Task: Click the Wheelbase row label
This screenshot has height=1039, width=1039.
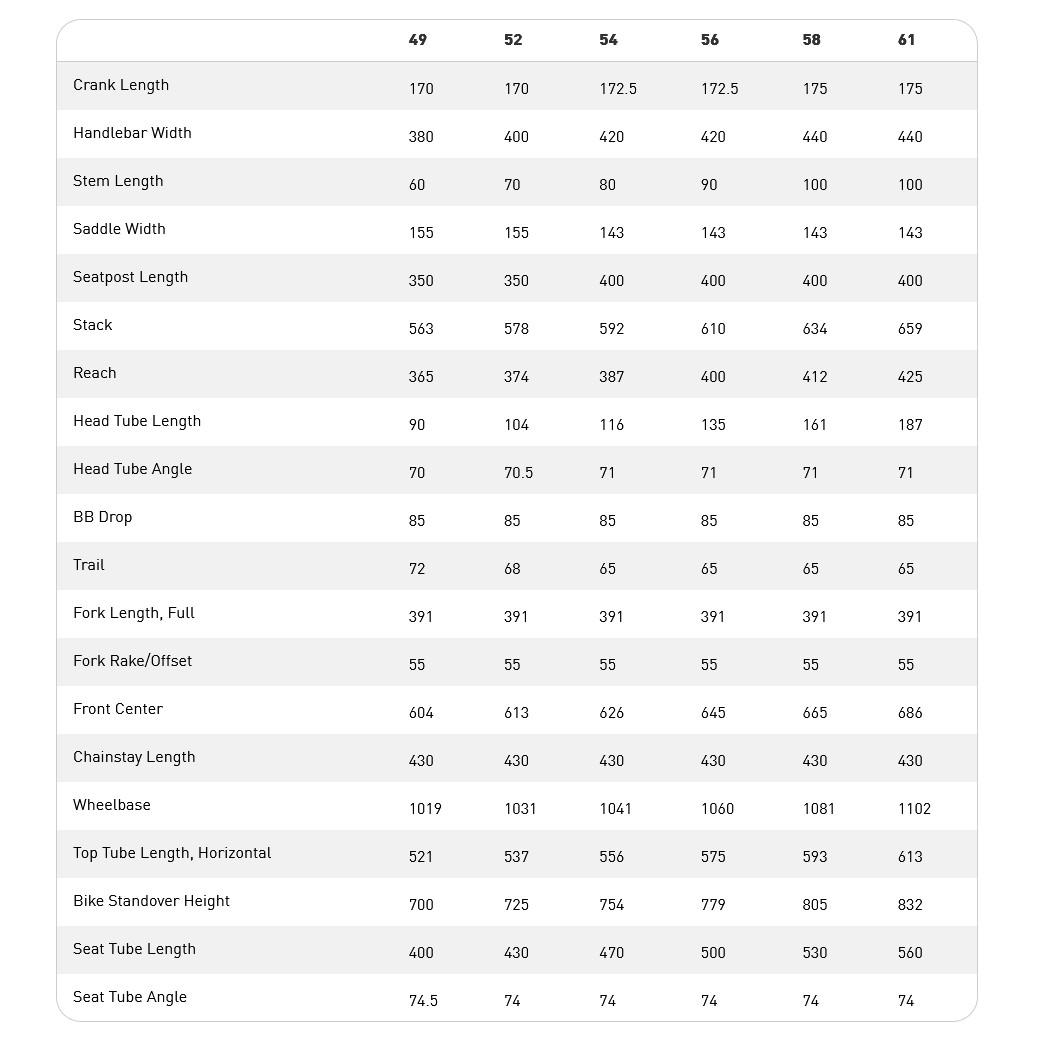Action: (x=112, y=805)
